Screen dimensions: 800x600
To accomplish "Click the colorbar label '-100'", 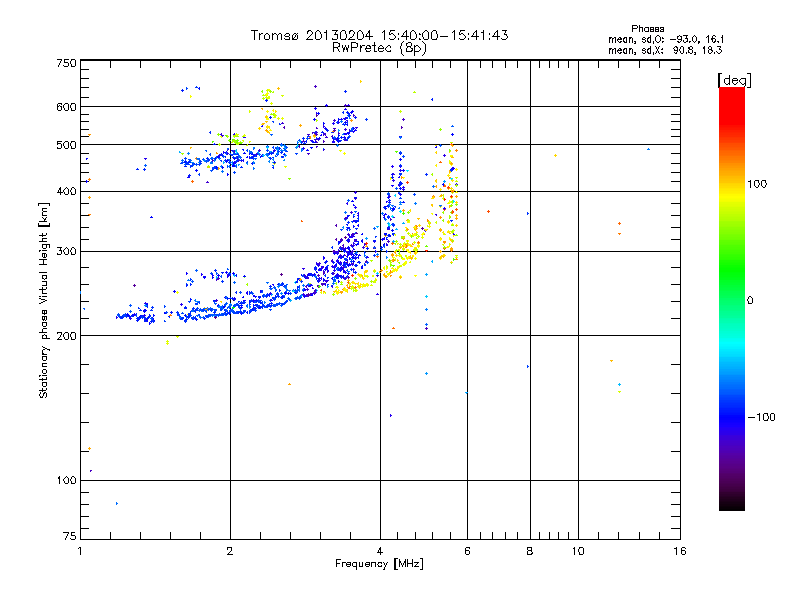I will [762, 417].
